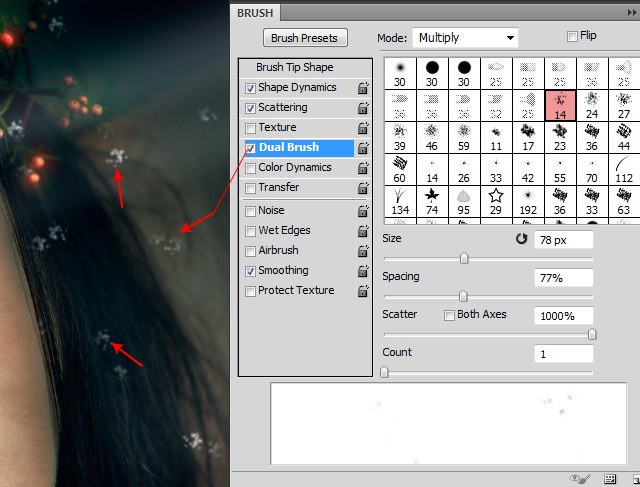640x487 pixels.
Task: Select the 112 curved stroke brush tip
Action: (x=624, y=170)
